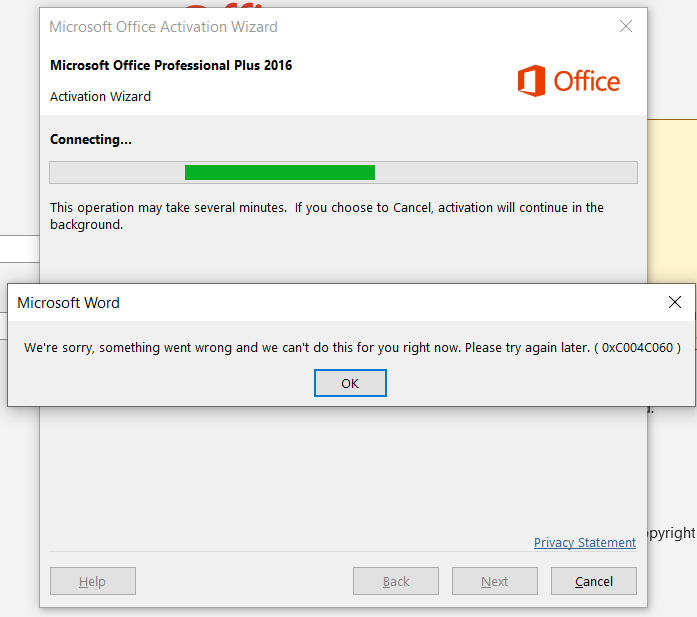Select the 0xC004C060 error code text

637,348
